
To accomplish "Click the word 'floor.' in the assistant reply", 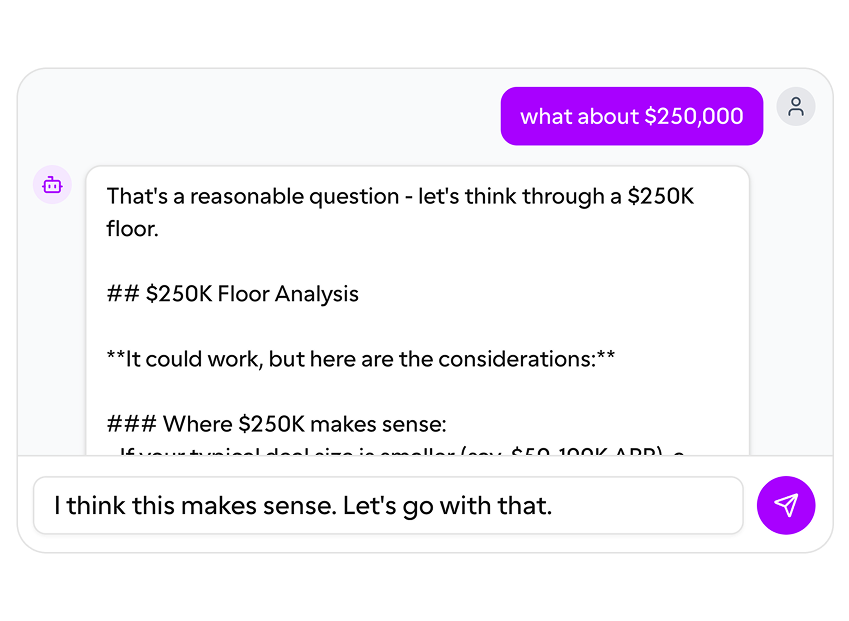I will point(132,229).
